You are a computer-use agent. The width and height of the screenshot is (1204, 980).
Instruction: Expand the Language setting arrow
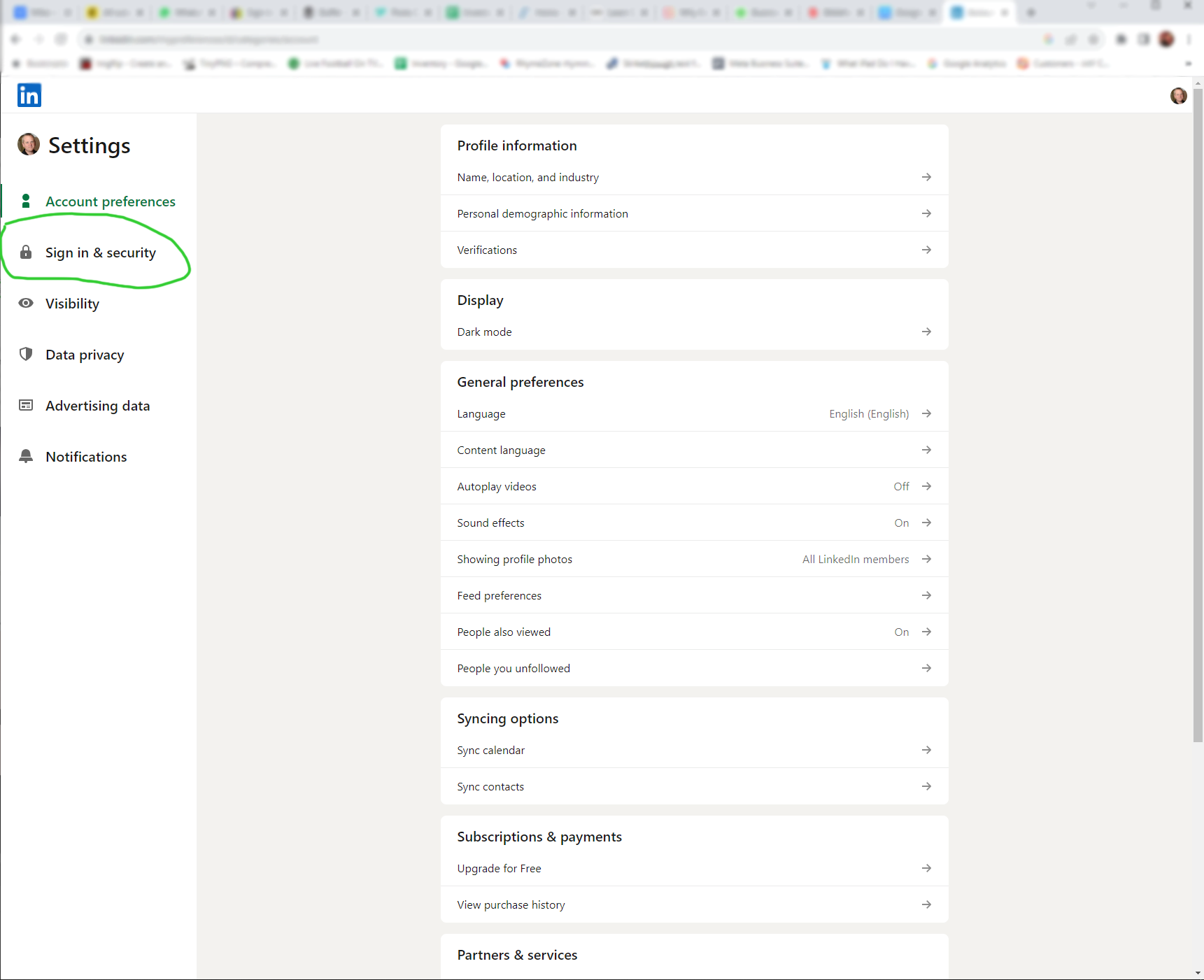point(926,414)
